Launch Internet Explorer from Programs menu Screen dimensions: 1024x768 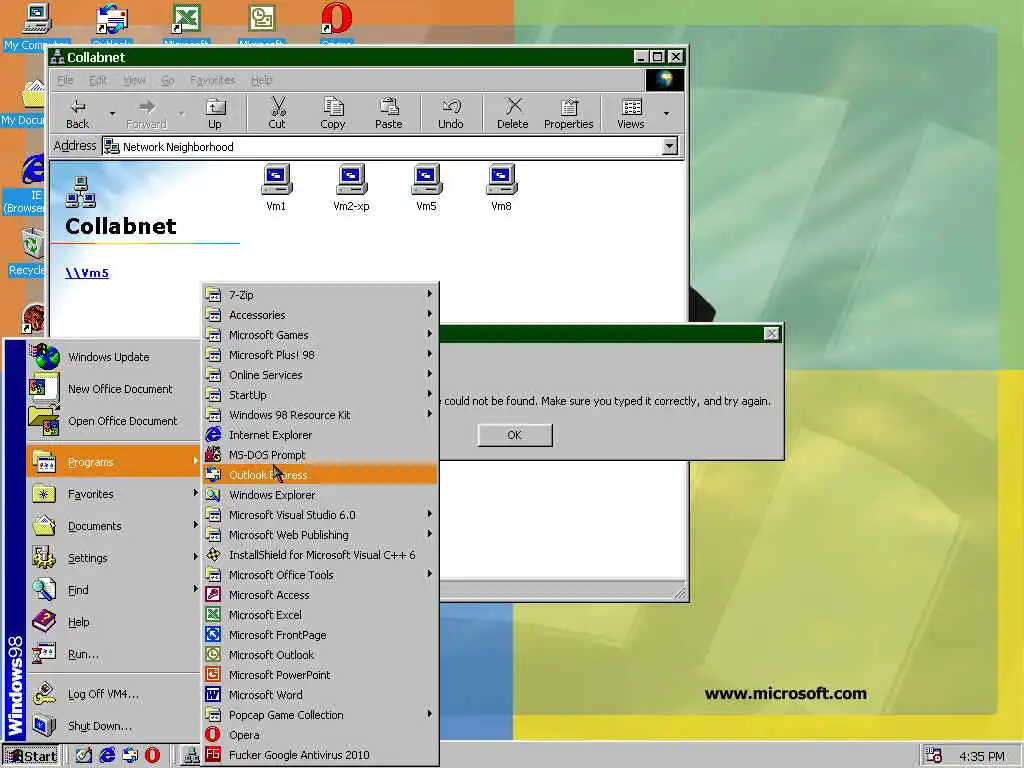[320, 435]
